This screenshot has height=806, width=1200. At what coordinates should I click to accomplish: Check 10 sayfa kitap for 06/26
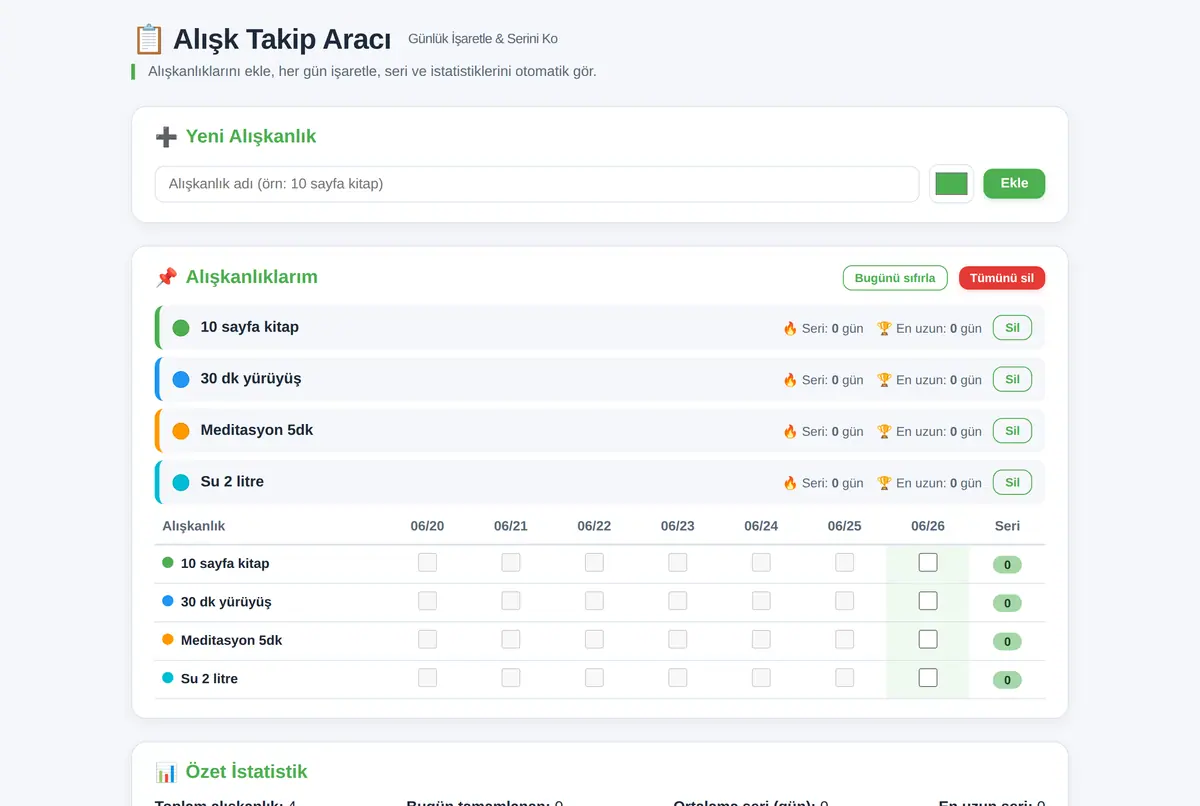(928, 562)
